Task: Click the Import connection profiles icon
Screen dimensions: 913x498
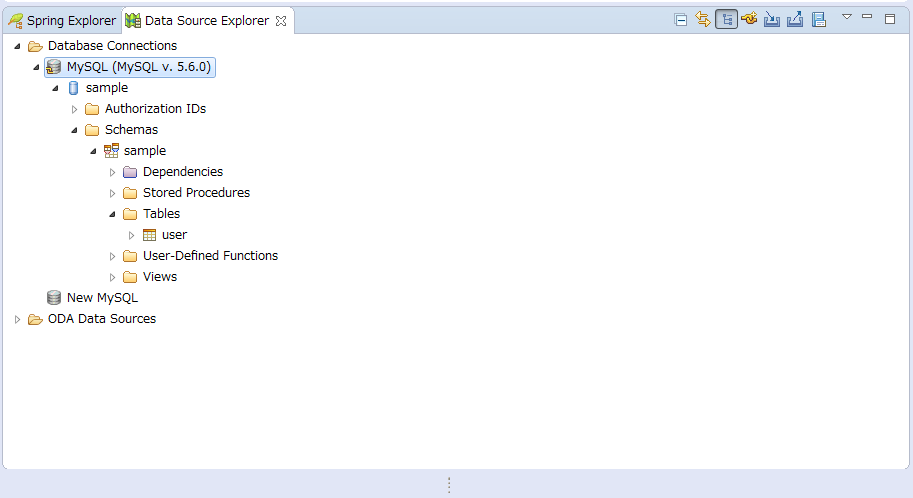Action: coord(772,19)
